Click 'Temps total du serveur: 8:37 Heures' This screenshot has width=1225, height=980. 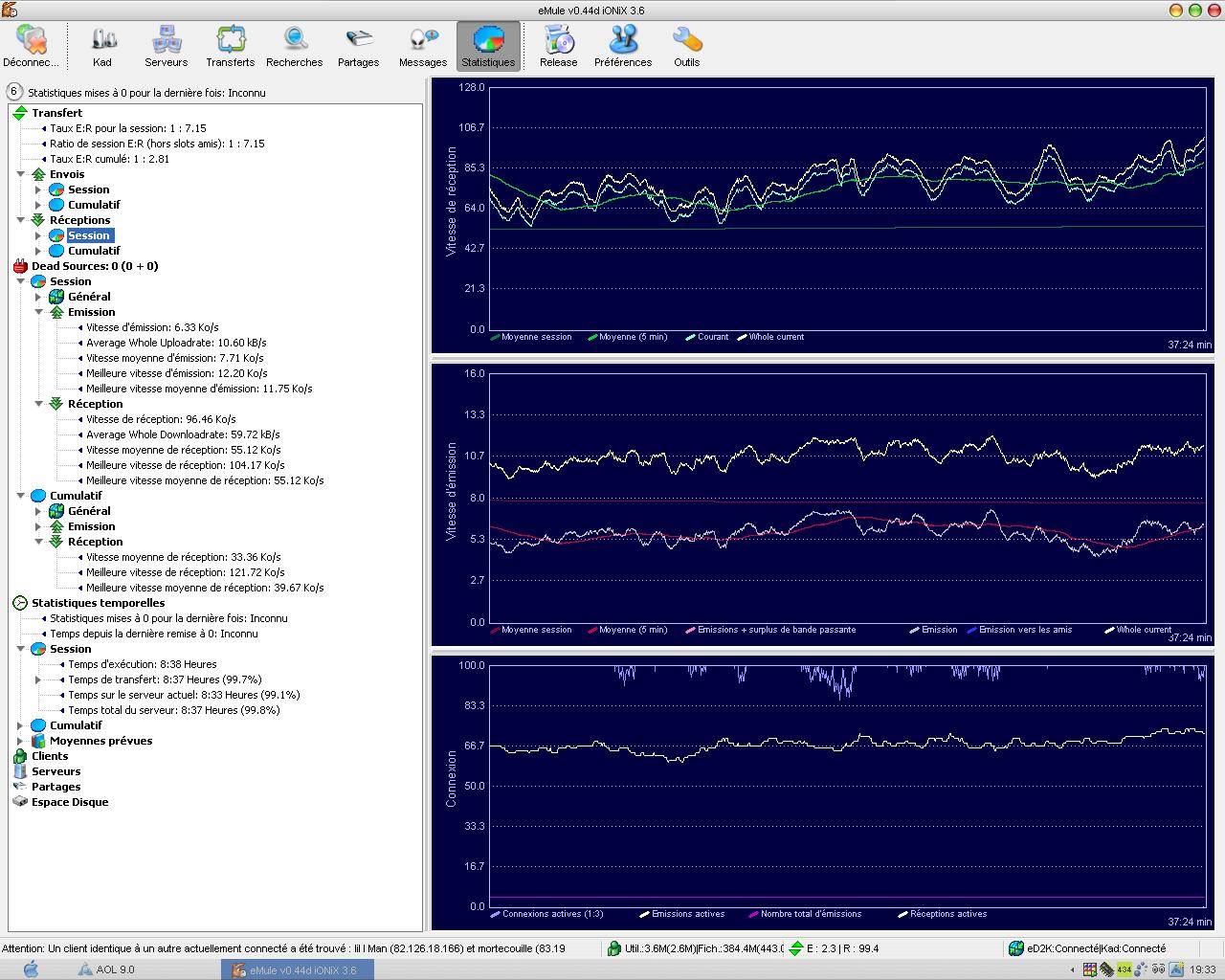click(174, 710)
